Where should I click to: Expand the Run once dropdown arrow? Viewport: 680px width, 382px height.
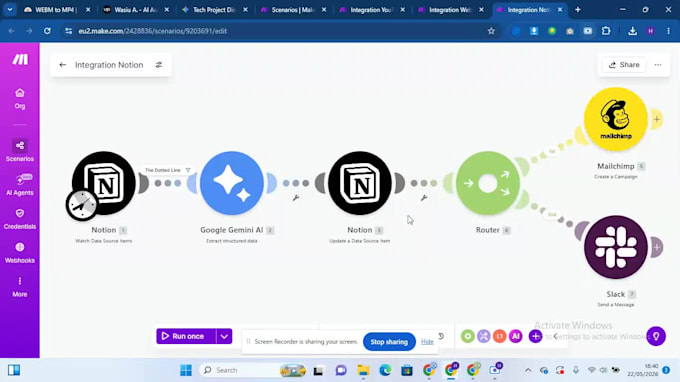[x=224, y=336]
